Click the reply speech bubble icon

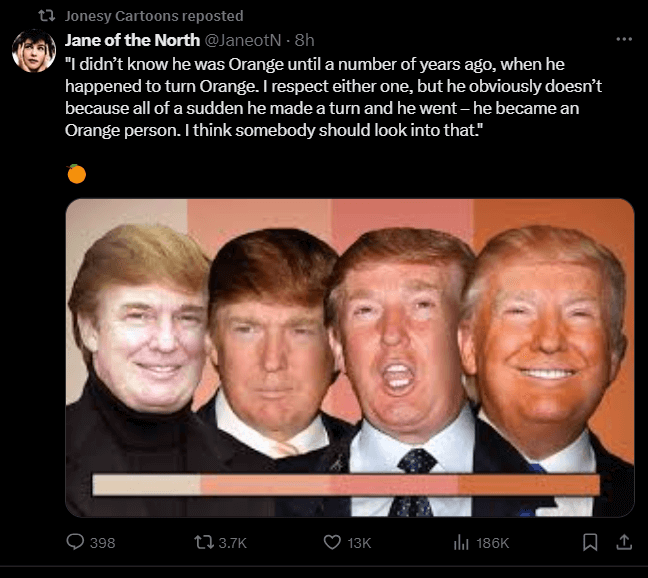(75, 542)
